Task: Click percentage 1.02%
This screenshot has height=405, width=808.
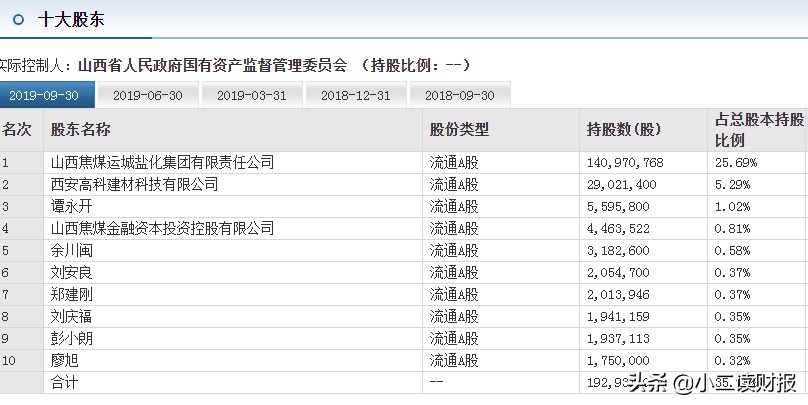Action: point(732,207)
